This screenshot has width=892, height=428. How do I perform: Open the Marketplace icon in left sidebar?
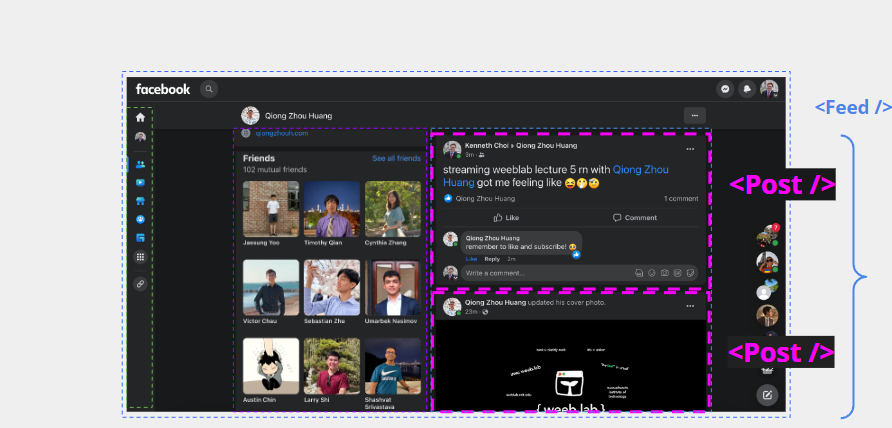[x=140, y=201]
